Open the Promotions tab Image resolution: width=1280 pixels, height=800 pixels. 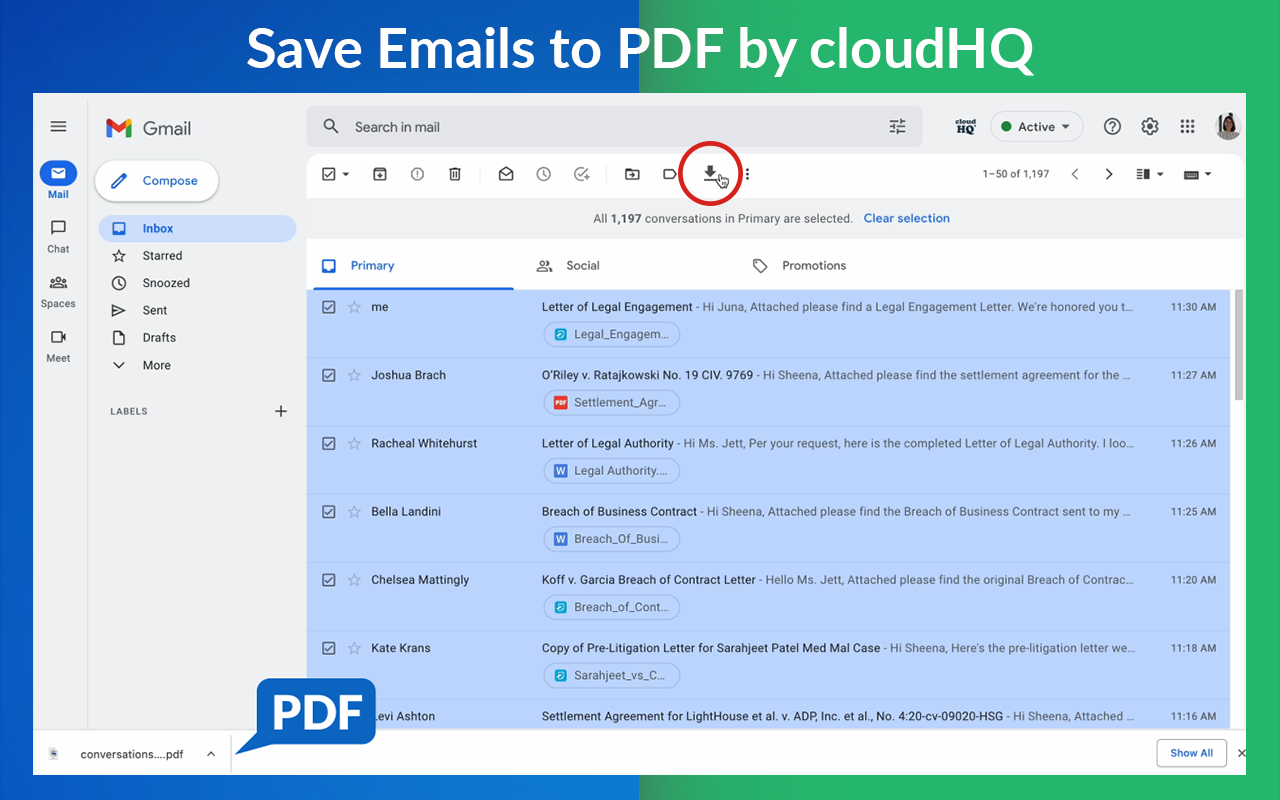pyautogui.click(x=814, y=265)
